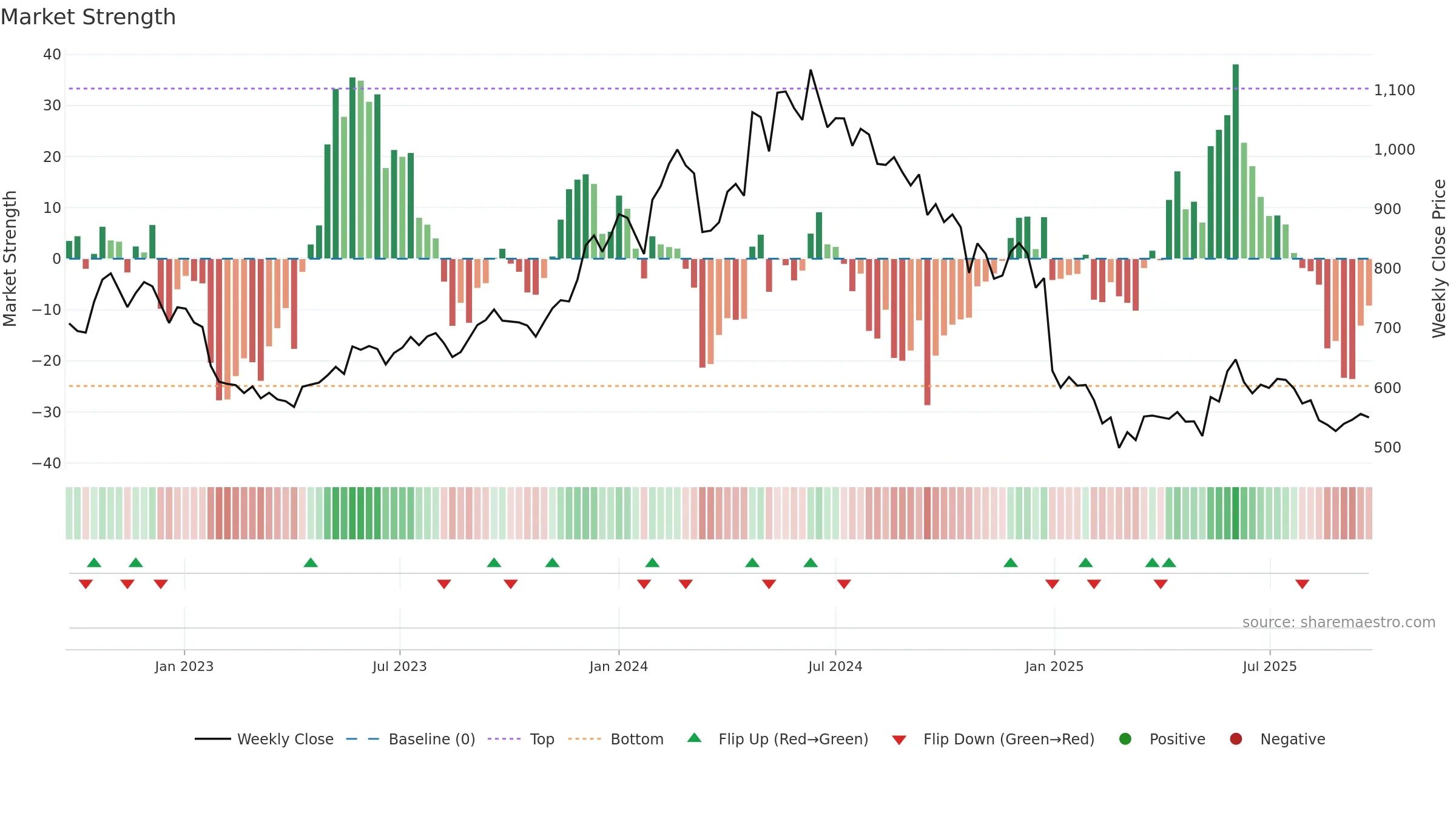
Task: Click the −30 tick on the left axis
Action: coord(47,413)
